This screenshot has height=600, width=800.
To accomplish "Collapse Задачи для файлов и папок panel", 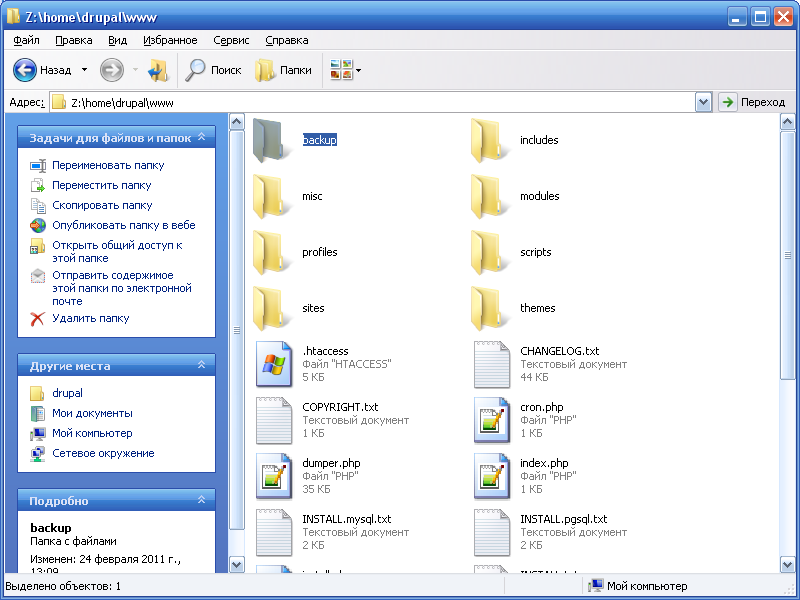I will coord(202,137).
